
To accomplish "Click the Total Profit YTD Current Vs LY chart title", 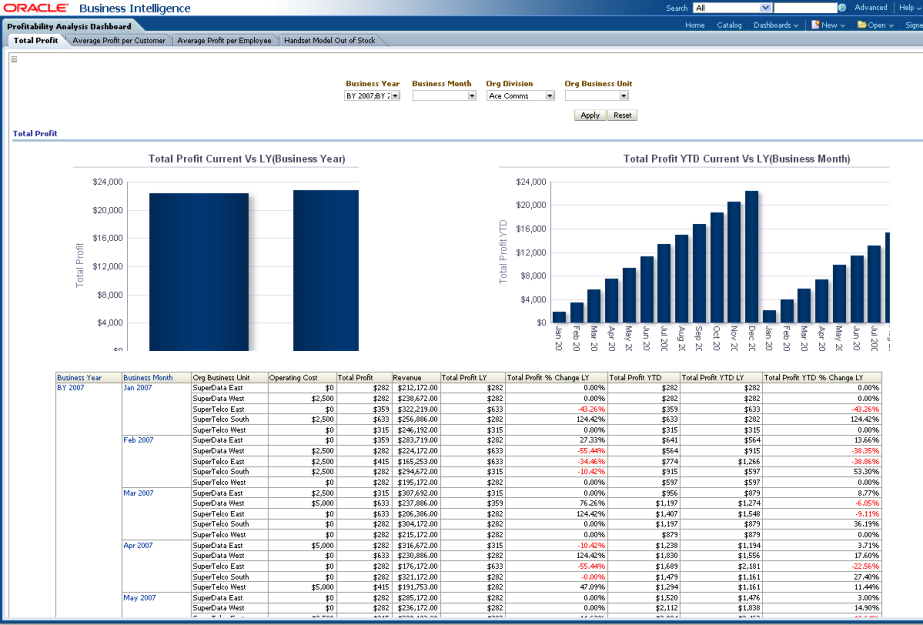I will point(736,159).
